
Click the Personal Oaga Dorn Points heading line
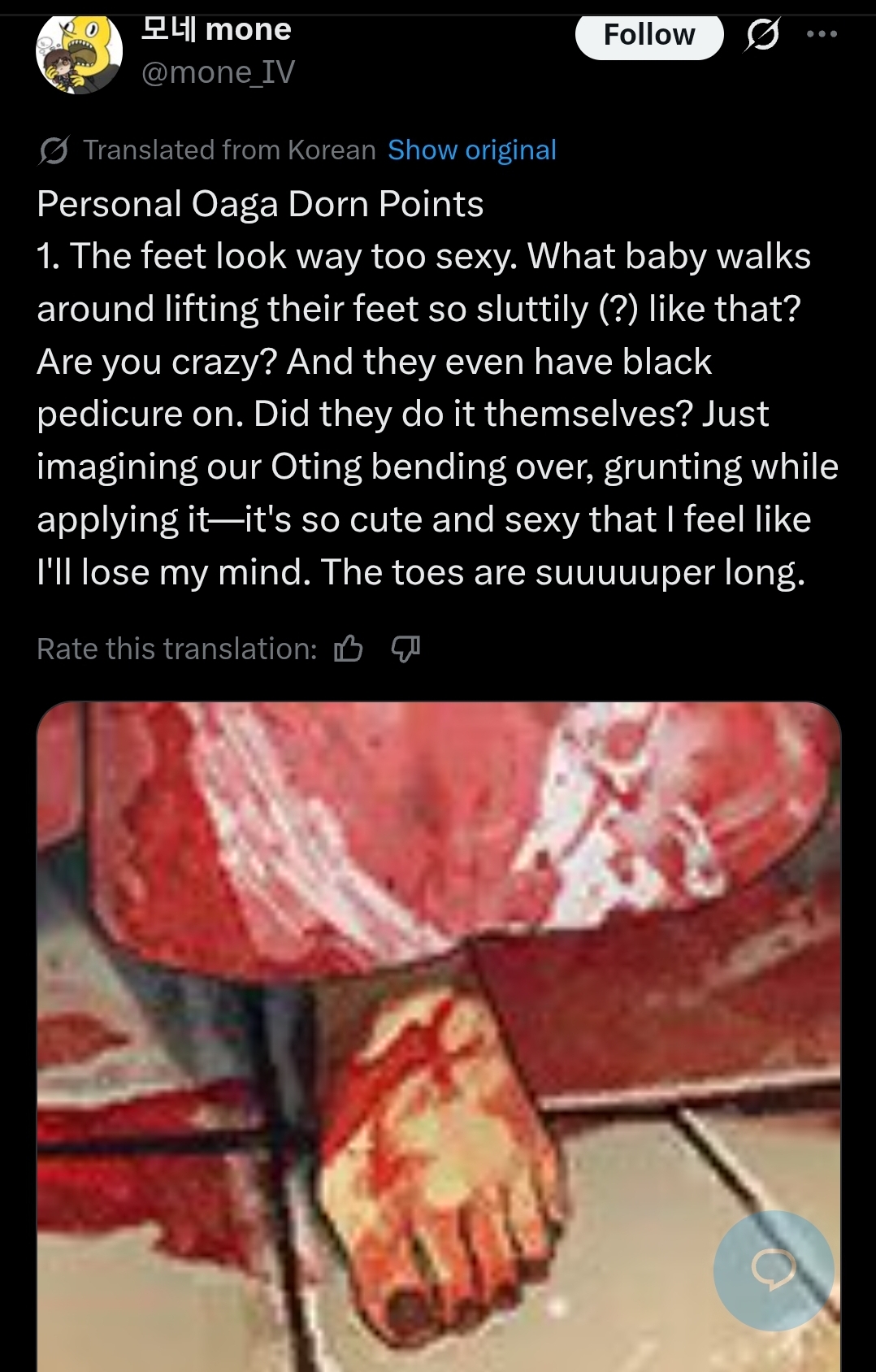(x=260, y=204)
